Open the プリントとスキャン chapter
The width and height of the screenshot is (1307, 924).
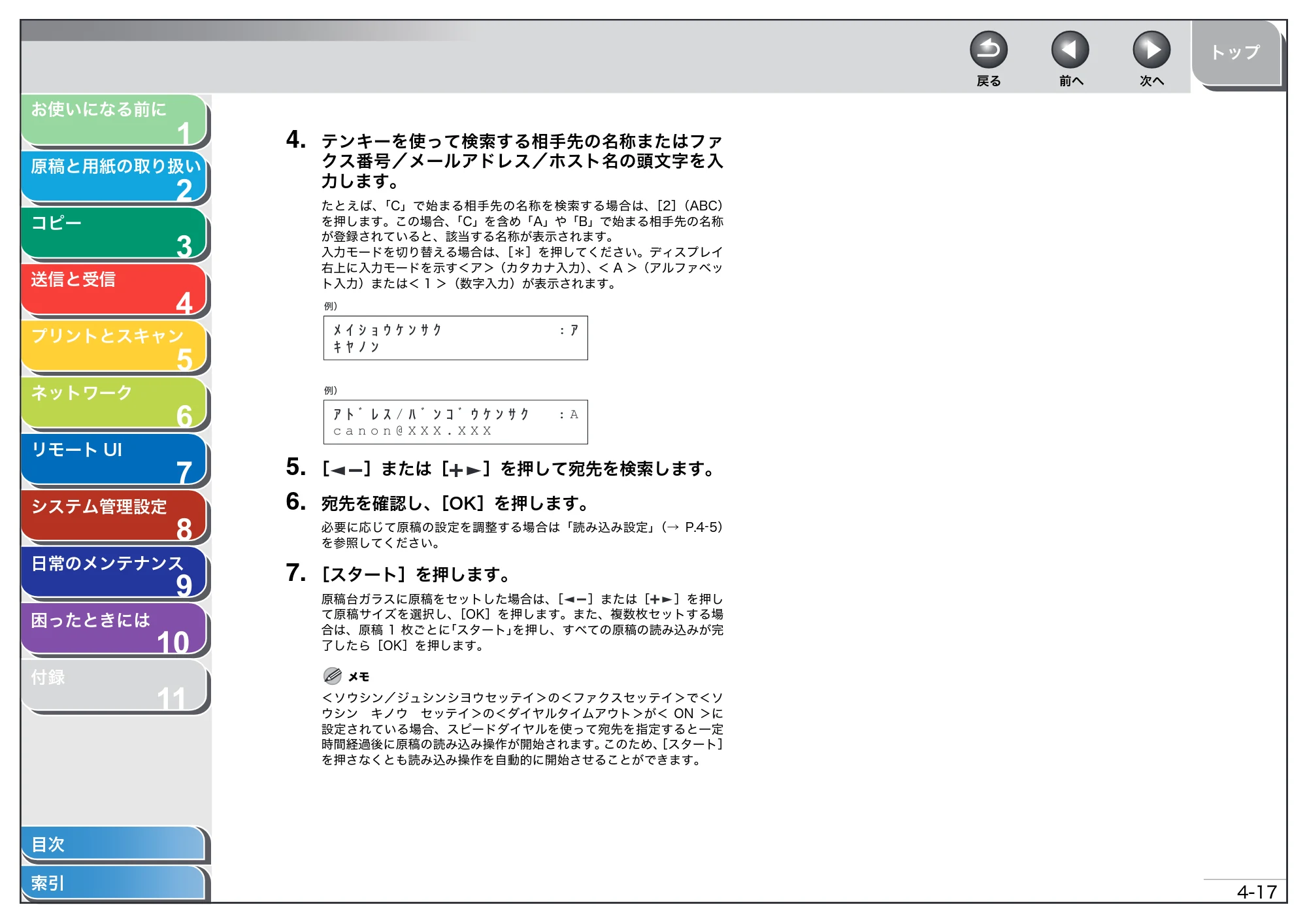coord(114,346)
